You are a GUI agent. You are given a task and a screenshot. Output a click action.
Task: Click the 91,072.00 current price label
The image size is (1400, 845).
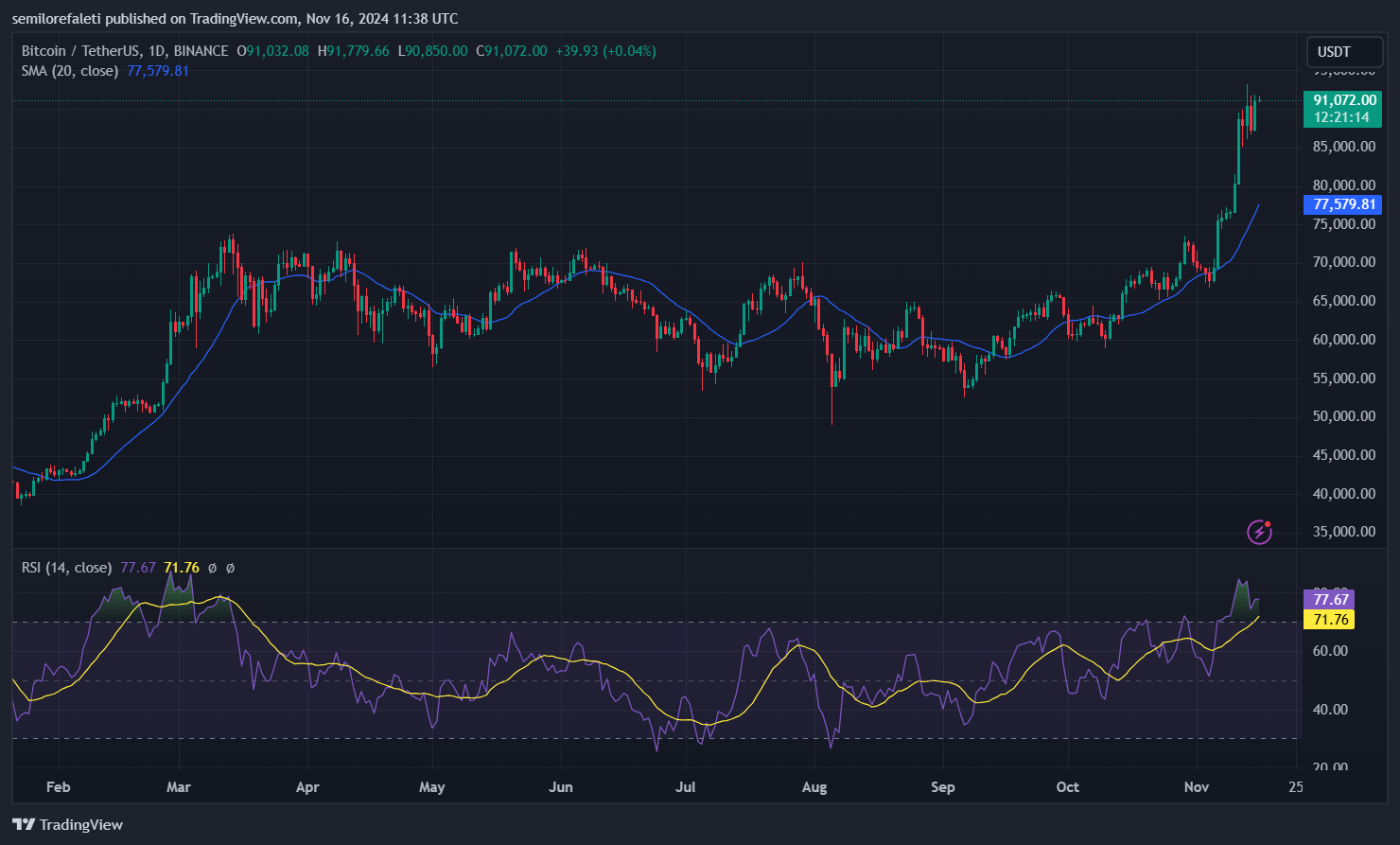1344,100
